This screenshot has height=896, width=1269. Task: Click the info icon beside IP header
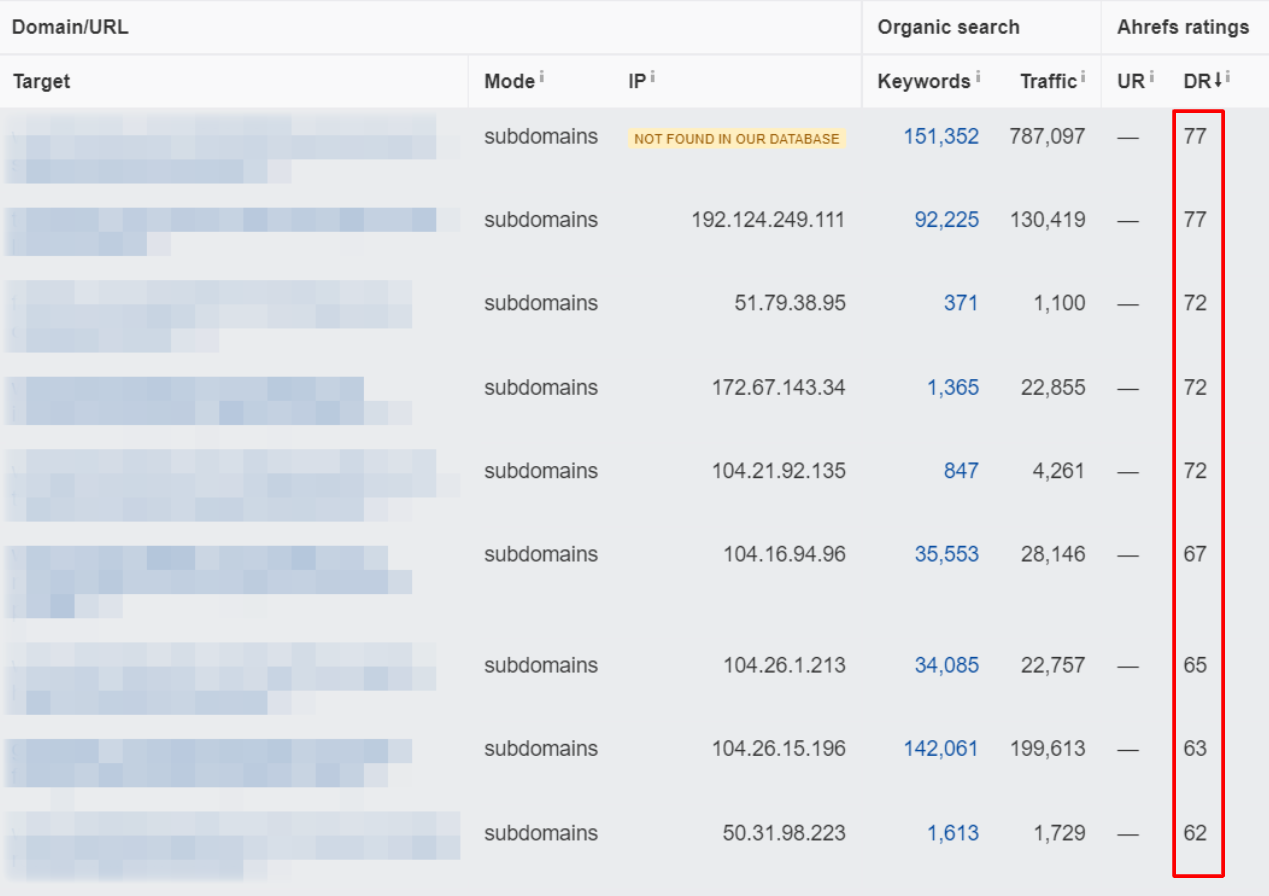point(652,76)
